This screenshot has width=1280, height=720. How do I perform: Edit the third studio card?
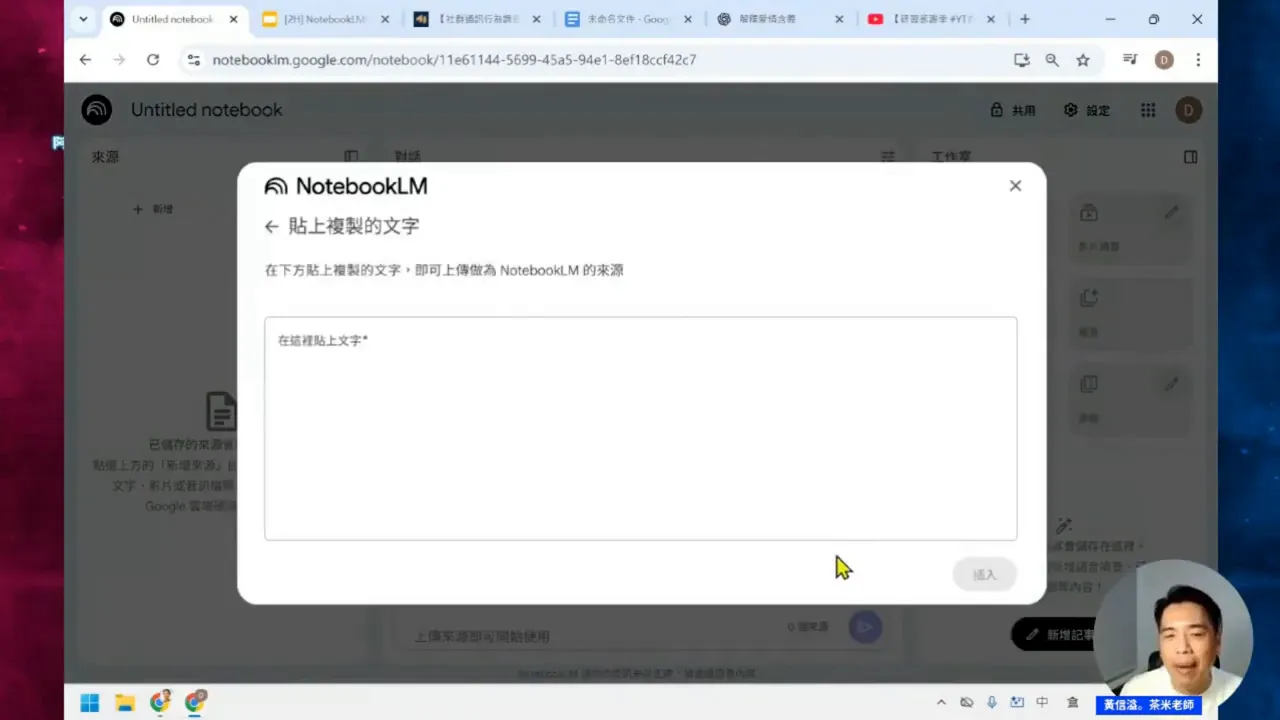tap(1171, 384)
